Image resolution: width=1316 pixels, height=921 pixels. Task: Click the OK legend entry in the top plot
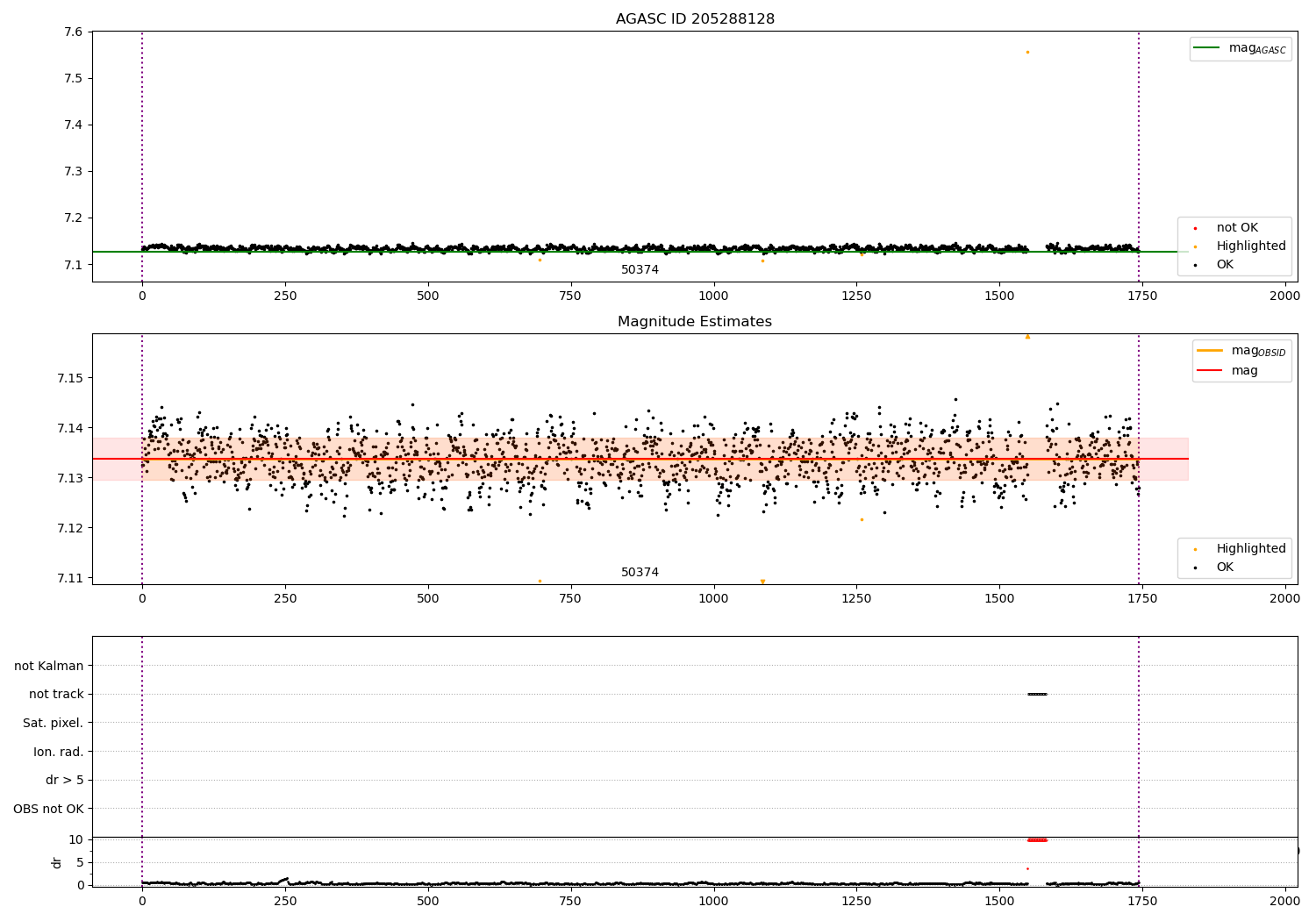click(1225, 265)
